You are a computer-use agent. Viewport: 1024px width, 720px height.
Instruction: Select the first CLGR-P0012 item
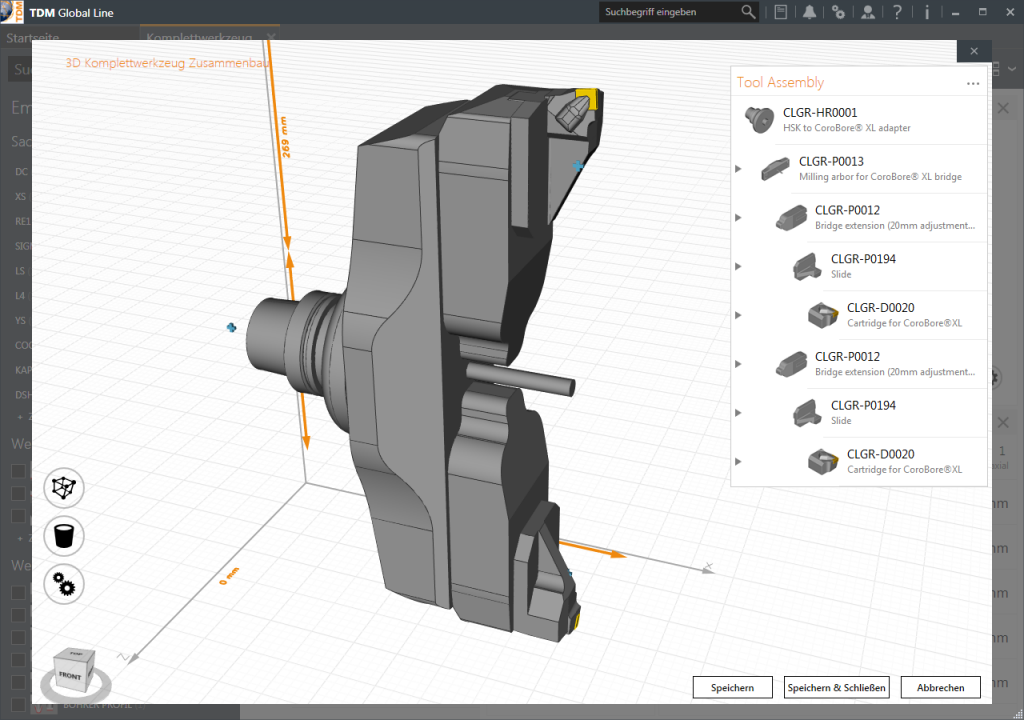click(x=859, y=218)
